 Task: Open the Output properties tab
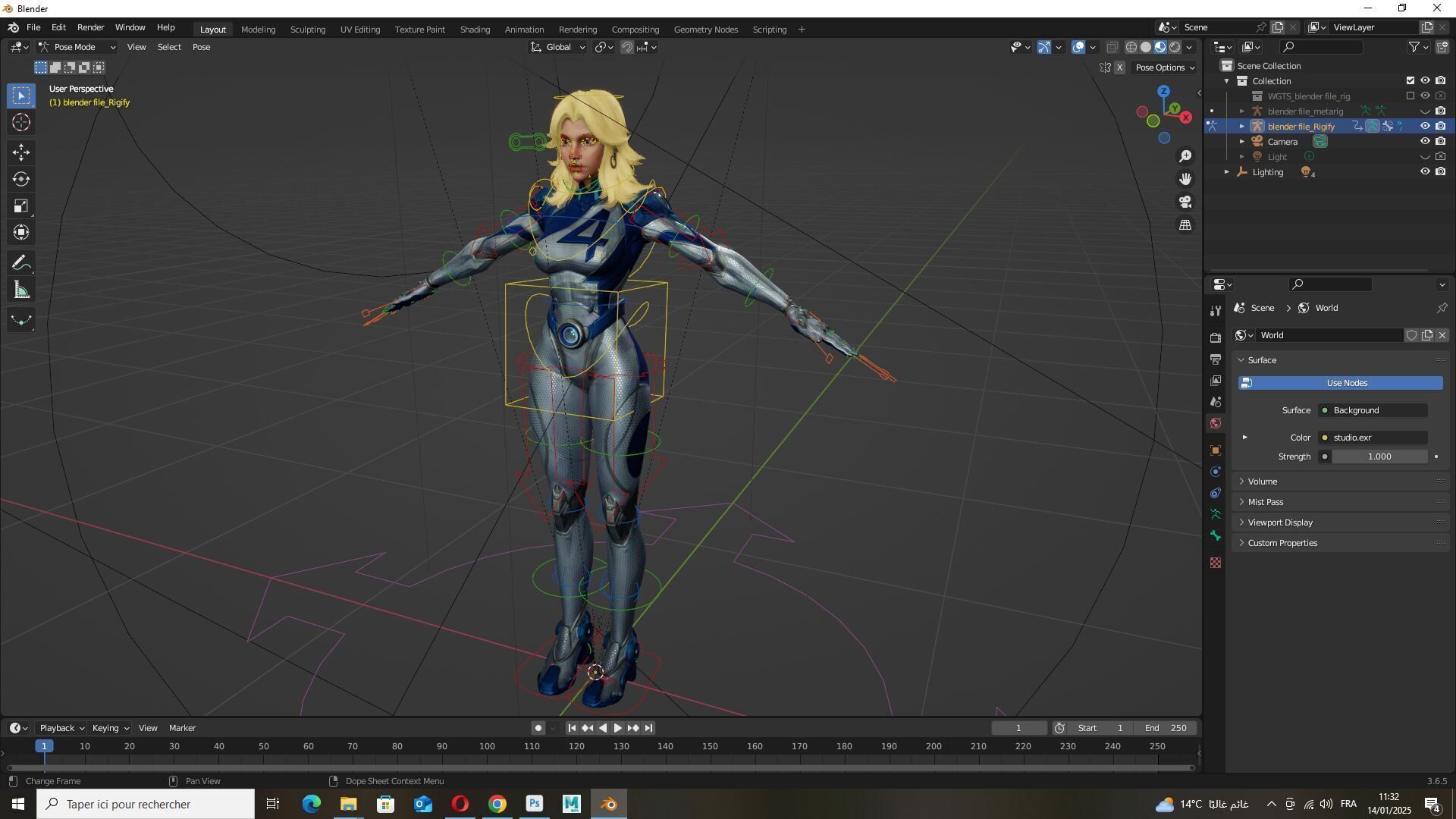click(x=1216, y=359)
